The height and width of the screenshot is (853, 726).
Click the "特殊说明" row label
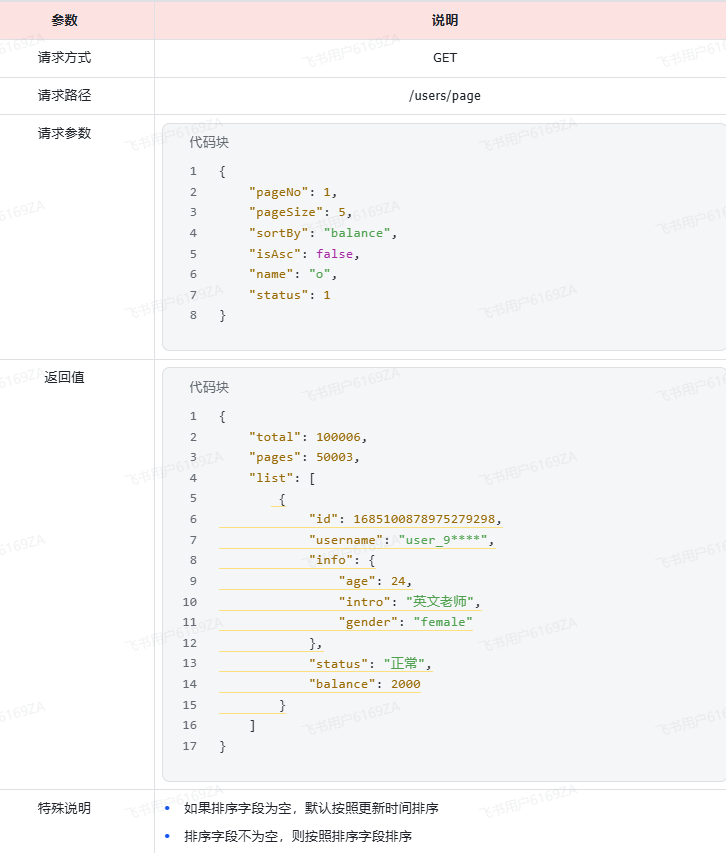click(64, 808)
